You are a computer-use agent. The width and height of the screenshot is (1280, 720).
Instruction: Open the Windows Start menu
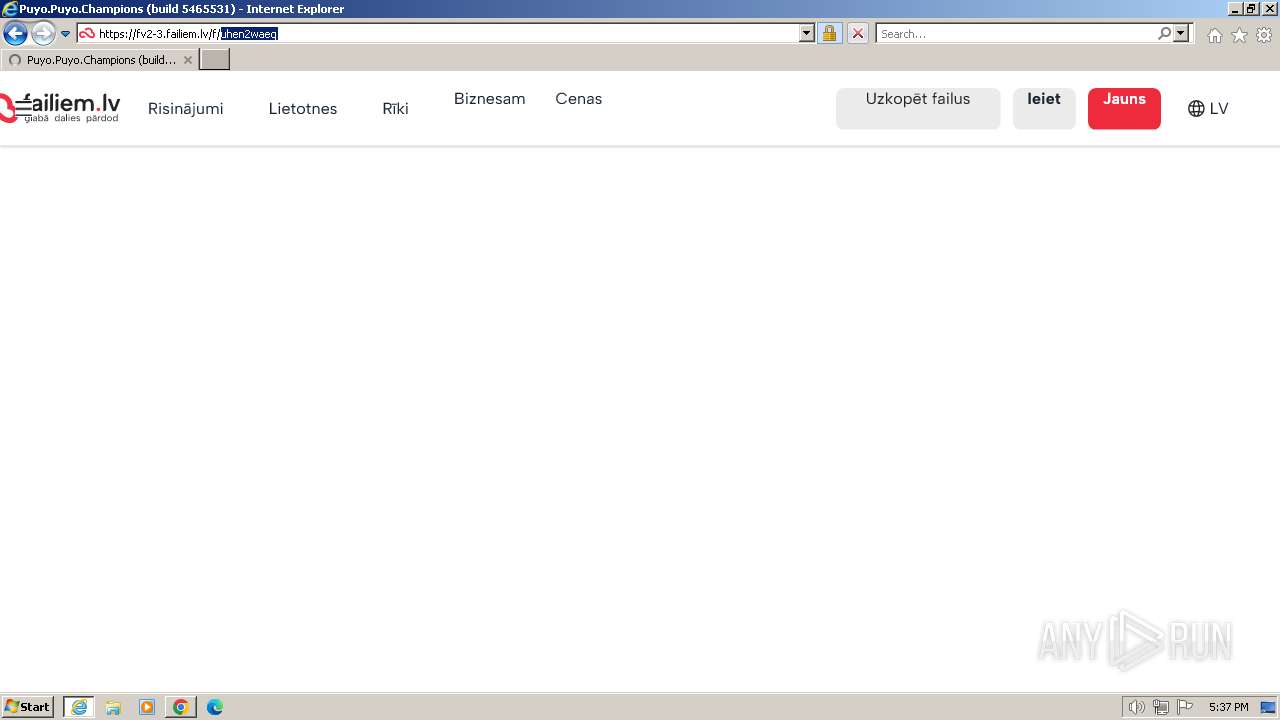pyautogui.click(x=28, y=707)
